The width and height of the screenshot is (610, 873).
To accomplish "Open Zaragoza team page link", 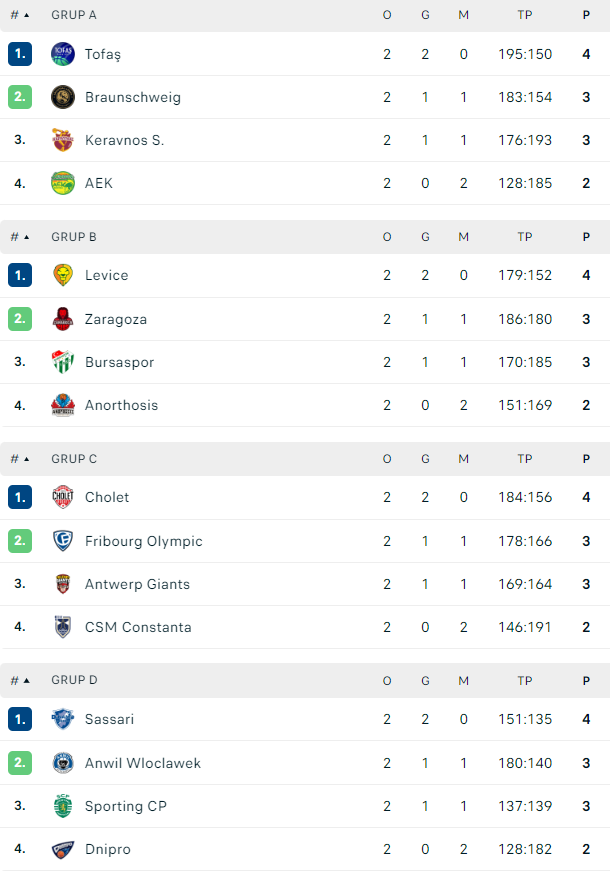I will [x=116, y=320].
